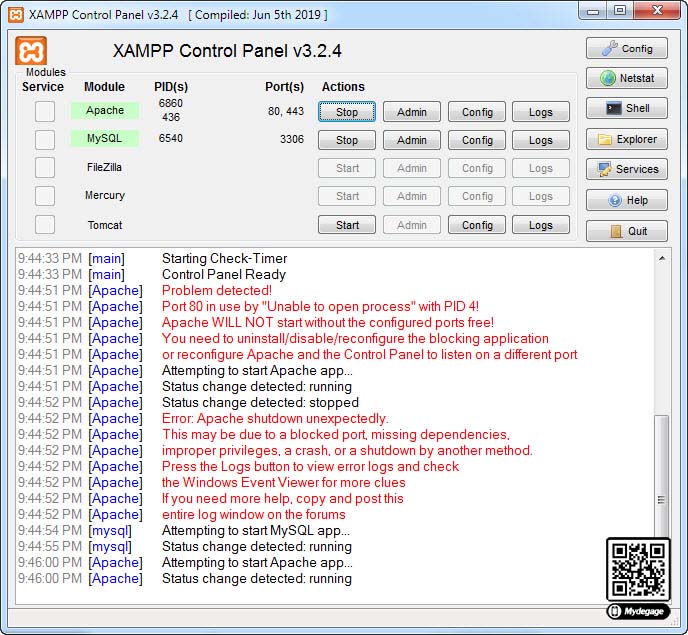Open Apache Admin
688x635 pixels.
(x=412, y=112)
